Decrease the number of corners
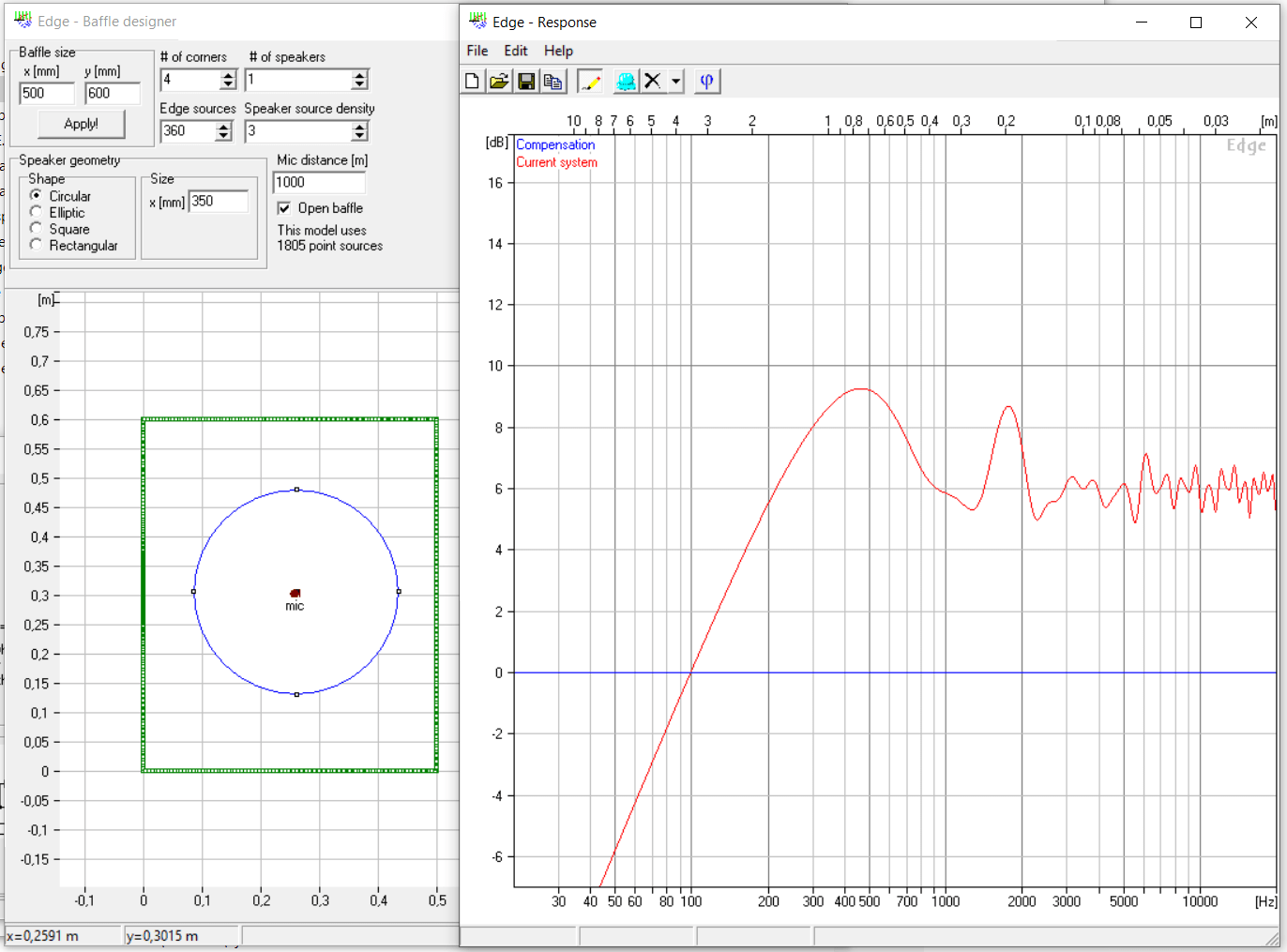This screenshot has width=1287, height=952. point(228,84)
